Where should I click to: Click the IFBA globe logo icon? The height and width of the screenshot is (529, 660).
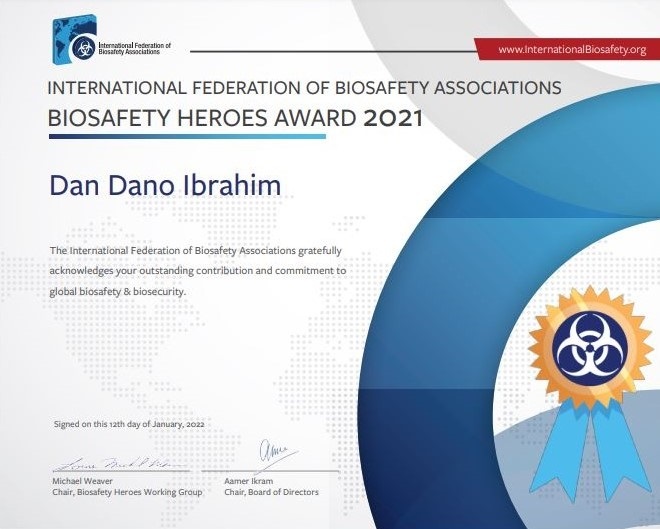(x=75, y=39)
